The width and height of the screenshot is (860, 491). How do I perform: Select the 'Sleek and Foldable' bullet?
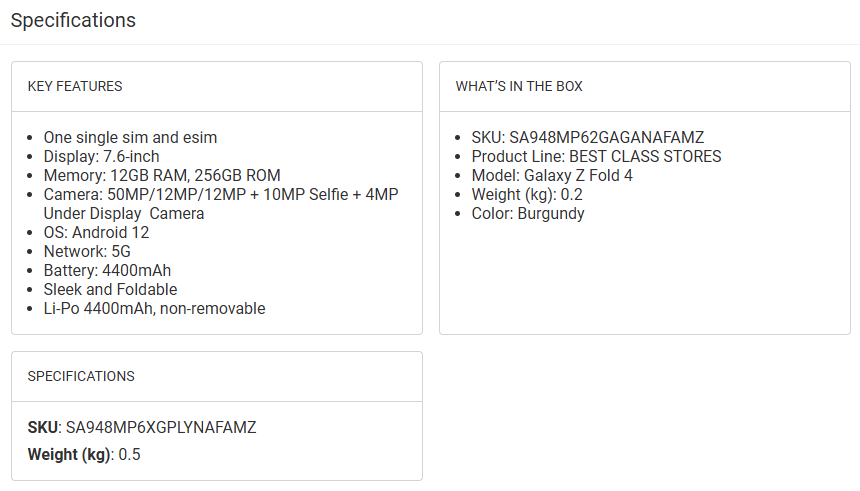point(110,289)
